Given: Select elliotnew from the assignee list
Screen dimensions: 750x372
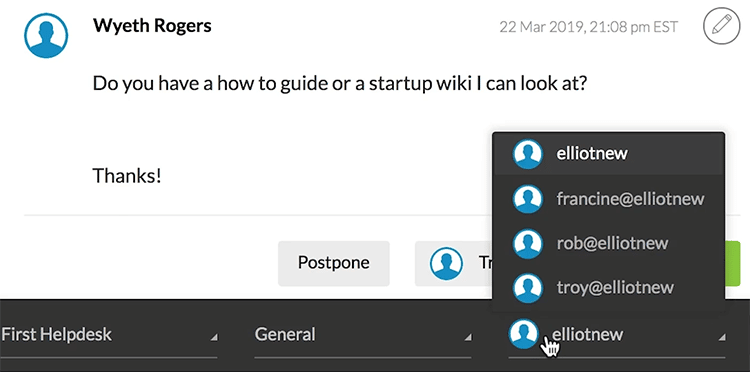Looking at the screenshot, I should pos(608,153).
